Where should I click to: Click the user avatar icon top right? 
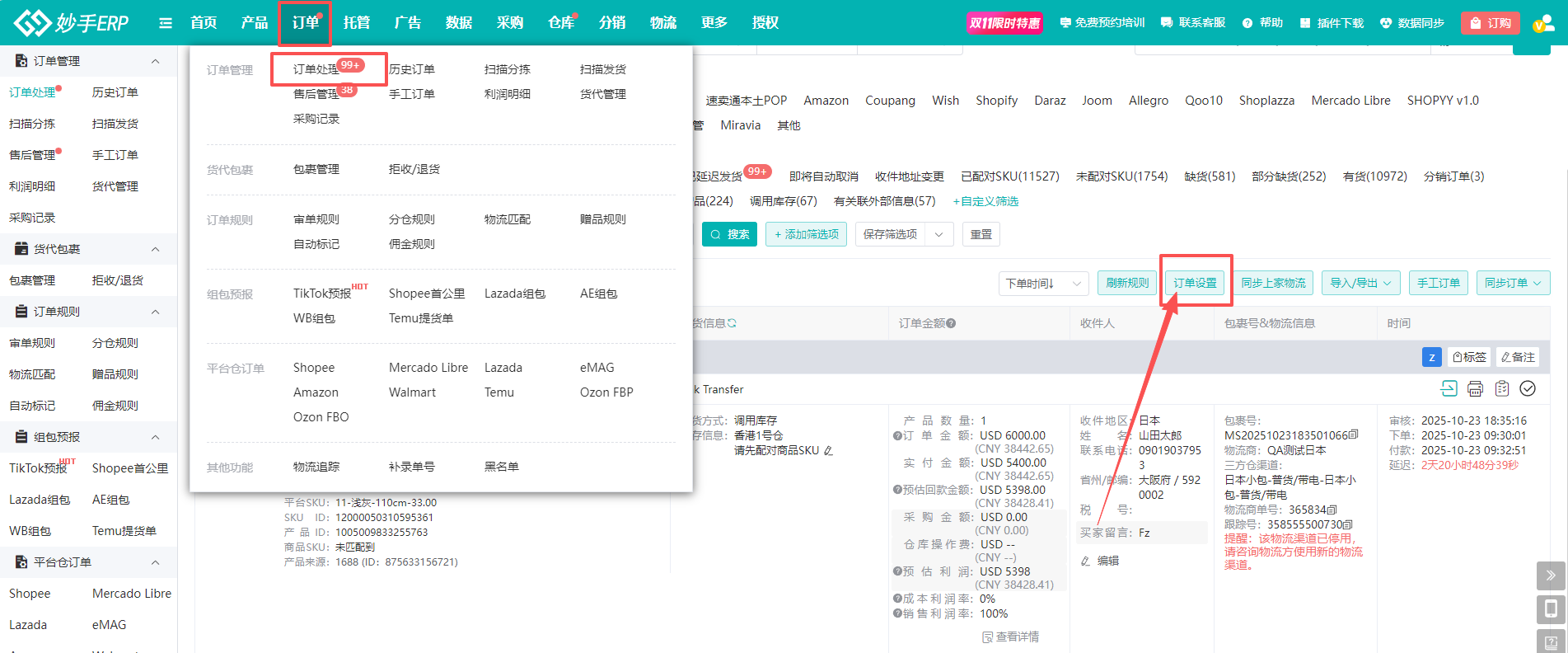point(1542,23)
